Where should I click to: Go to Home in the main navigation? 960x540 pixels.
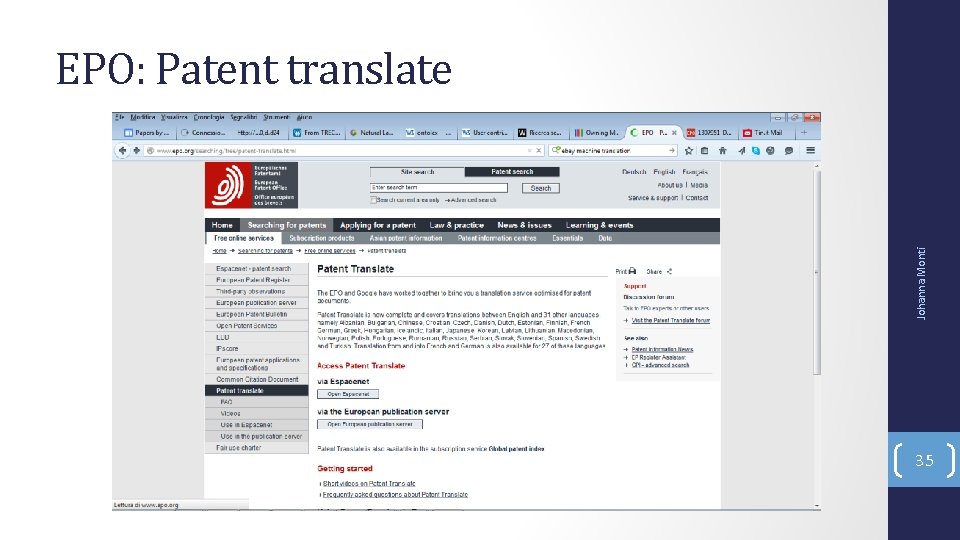coord(222,225)
